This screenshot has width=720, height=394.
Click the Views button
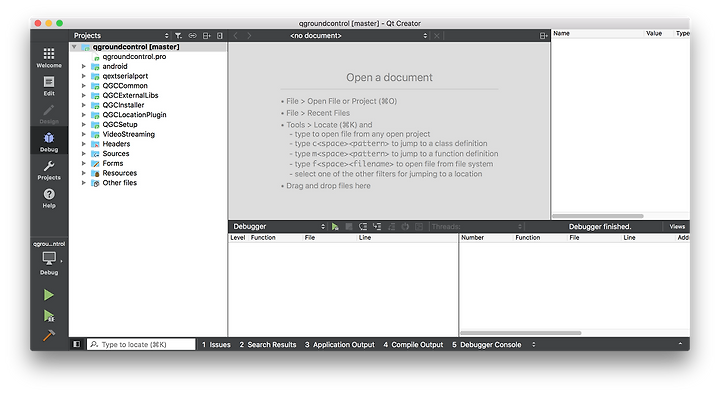[x=677, y=226]
